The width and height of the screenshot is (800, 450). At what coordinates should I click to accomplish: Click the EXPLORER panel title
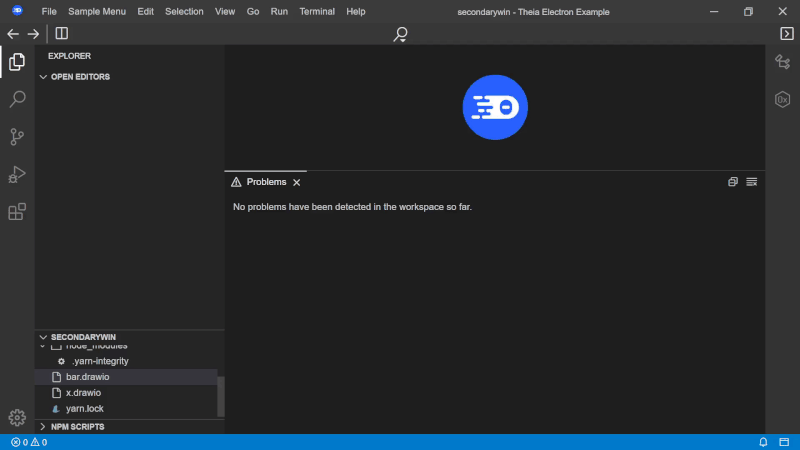[x=69, y=56]
